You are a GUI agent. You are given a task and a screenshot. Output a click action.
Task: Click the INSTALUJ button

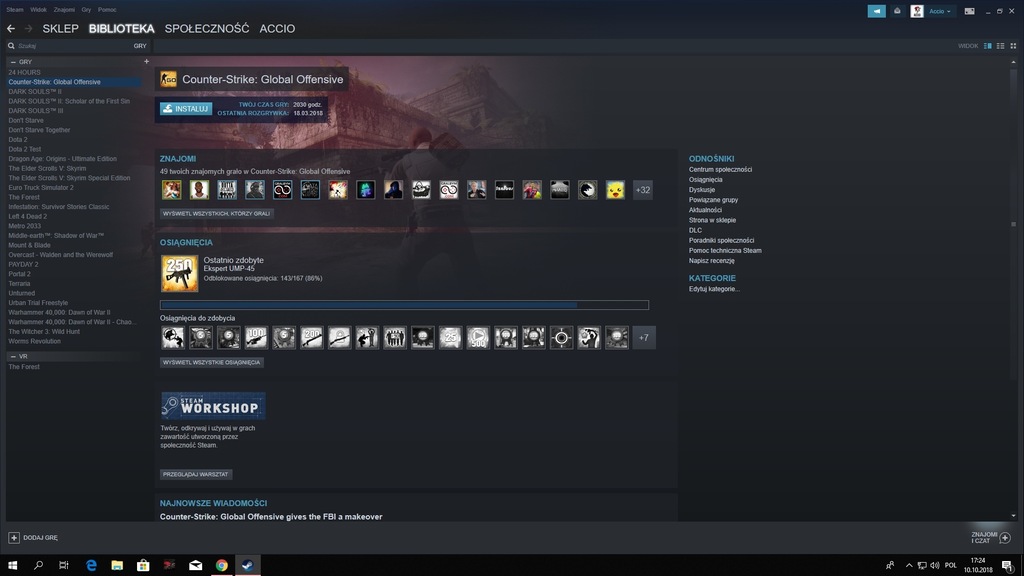coord(186,108)
